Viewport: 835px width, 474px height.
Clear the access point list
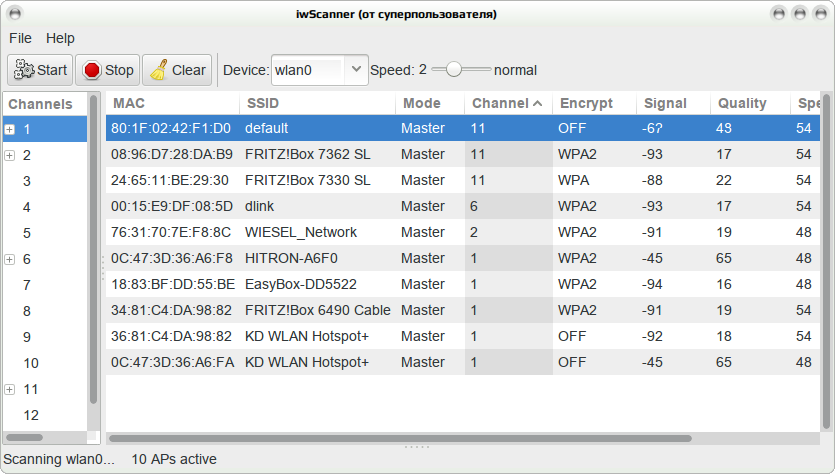177,70
